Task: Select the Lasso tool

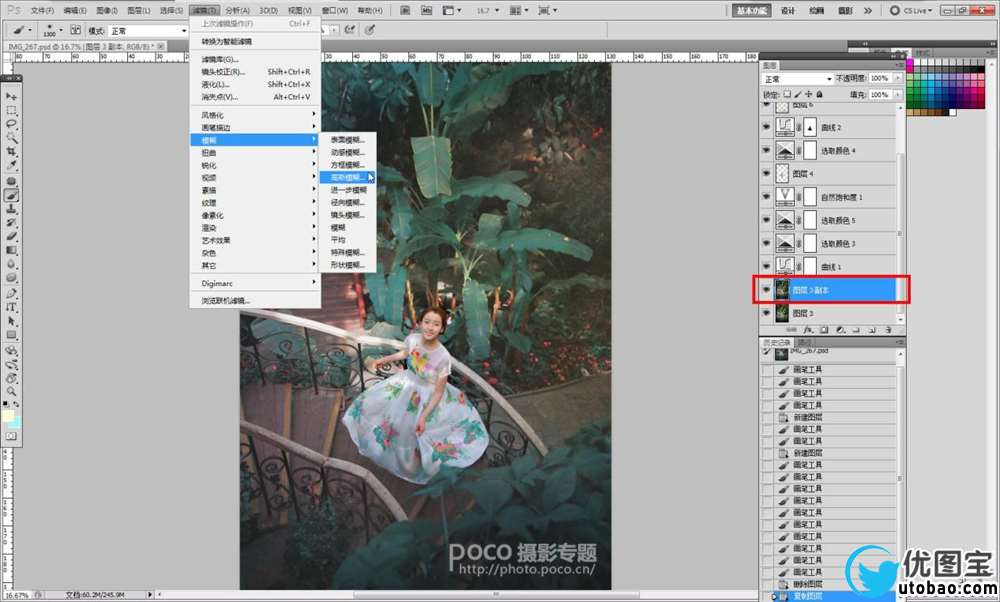Action: (x=12, y=124)
